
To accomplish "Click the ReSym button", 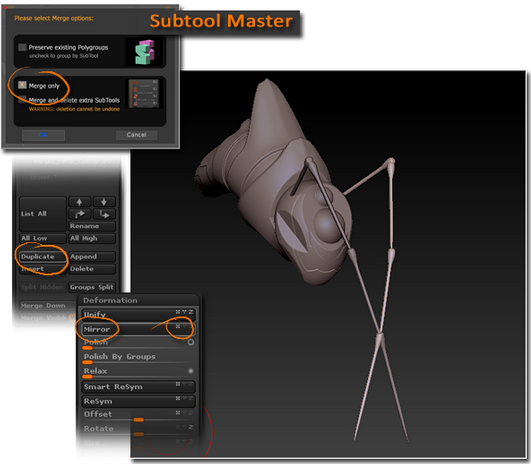I will (x=138, y=401).
